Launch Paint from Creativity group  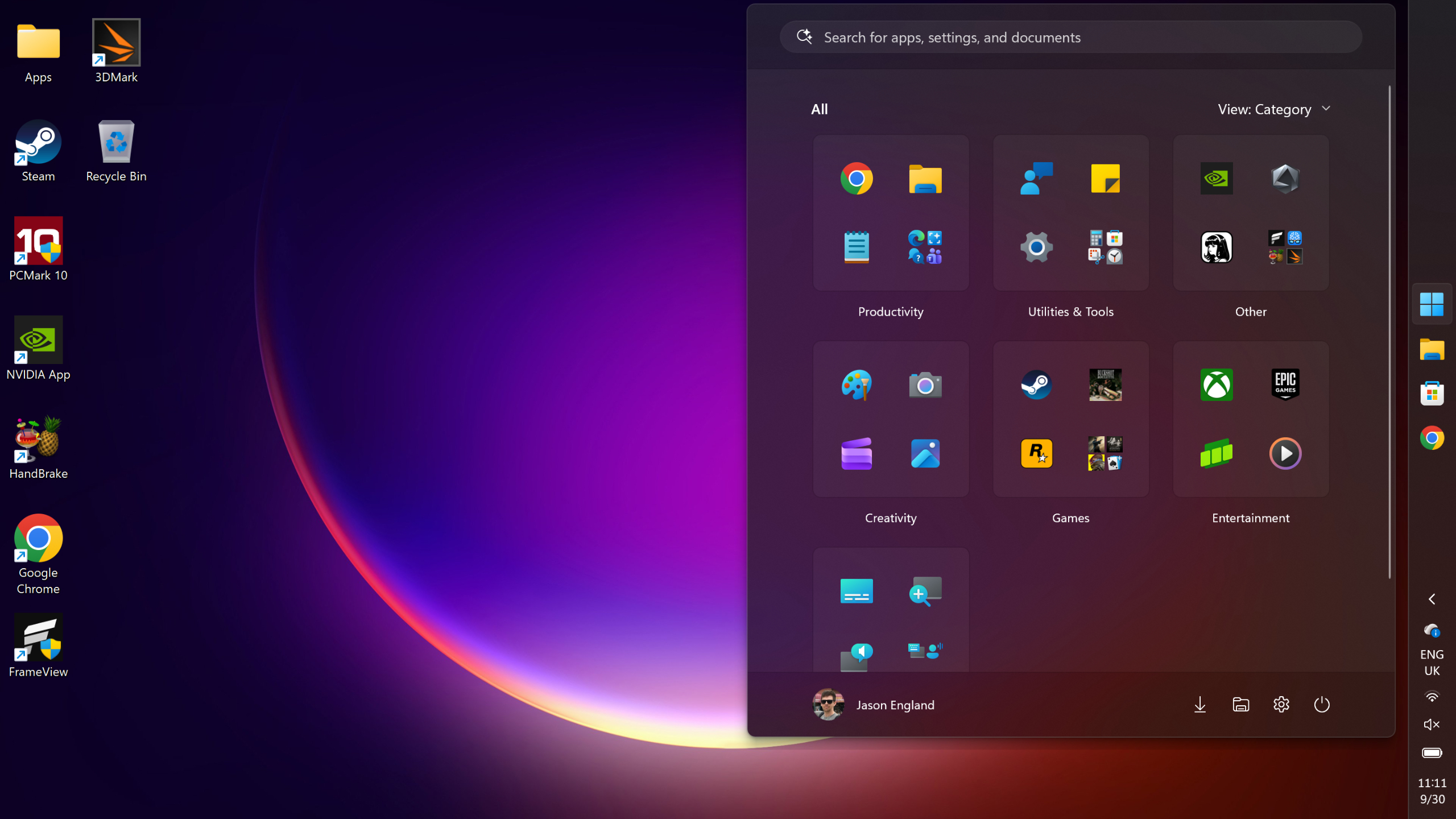click(x=857, y=385)
